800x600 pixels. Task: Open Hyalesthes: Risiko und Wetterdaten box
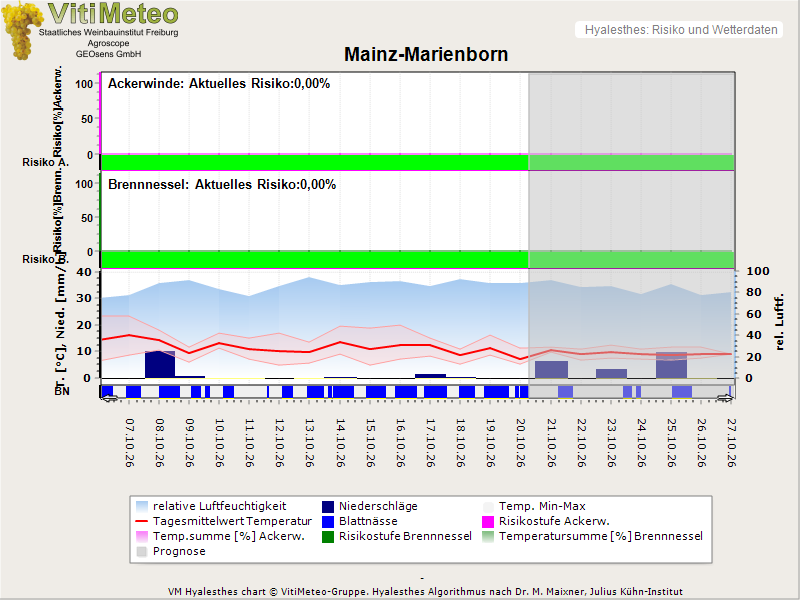(x=679, y=30)
